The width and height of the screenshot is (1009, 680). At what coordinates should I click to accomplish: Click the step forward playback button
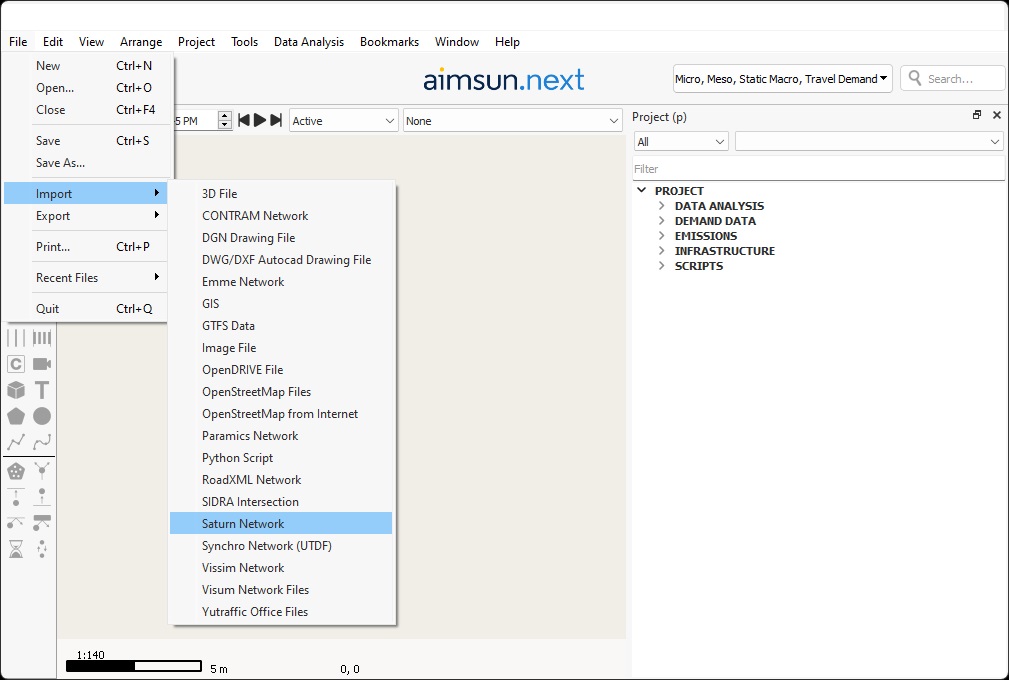pyautogui.click(x=276, y=120)
